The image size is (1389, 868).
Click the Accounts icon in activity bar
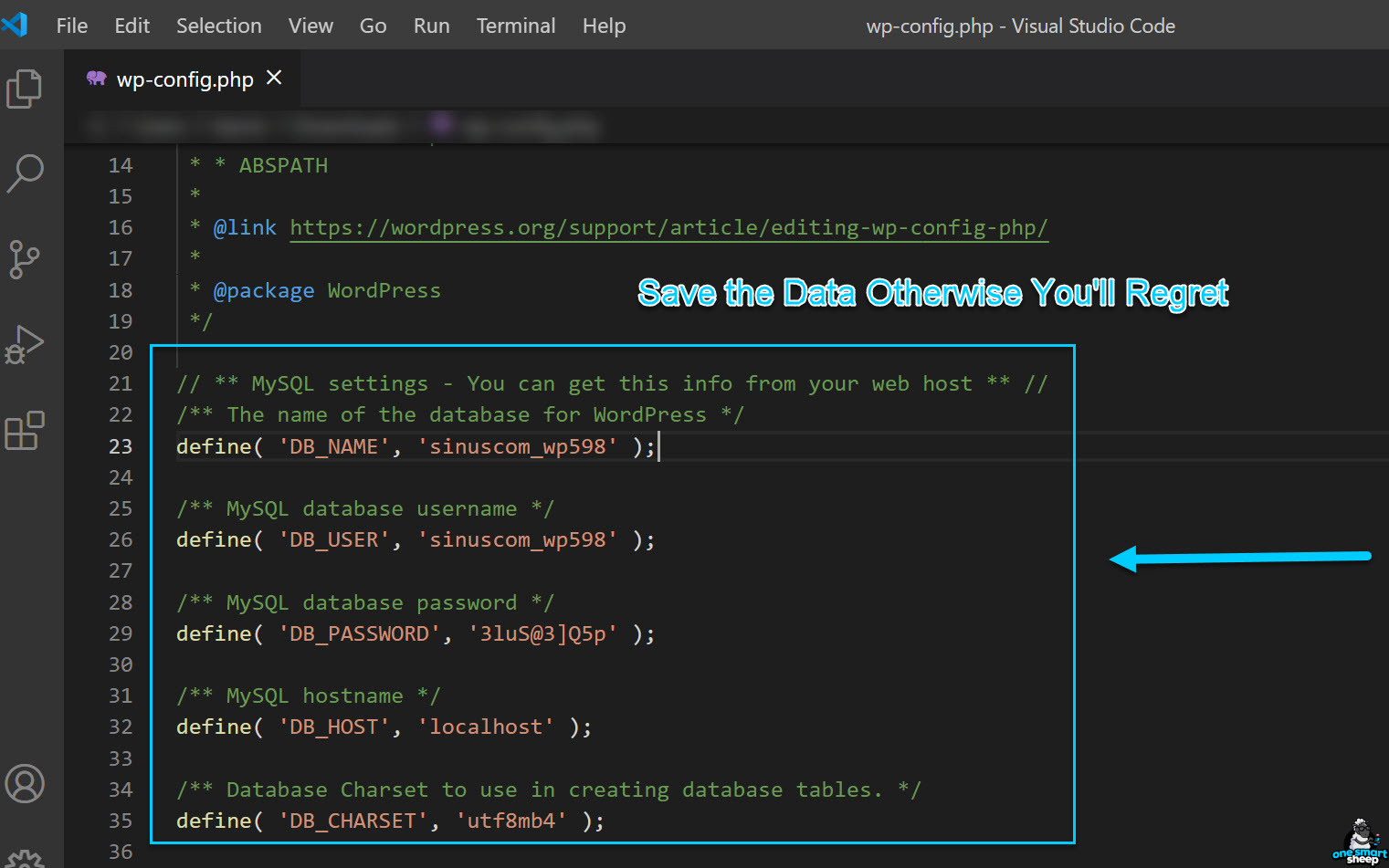(x=25, y=783)
